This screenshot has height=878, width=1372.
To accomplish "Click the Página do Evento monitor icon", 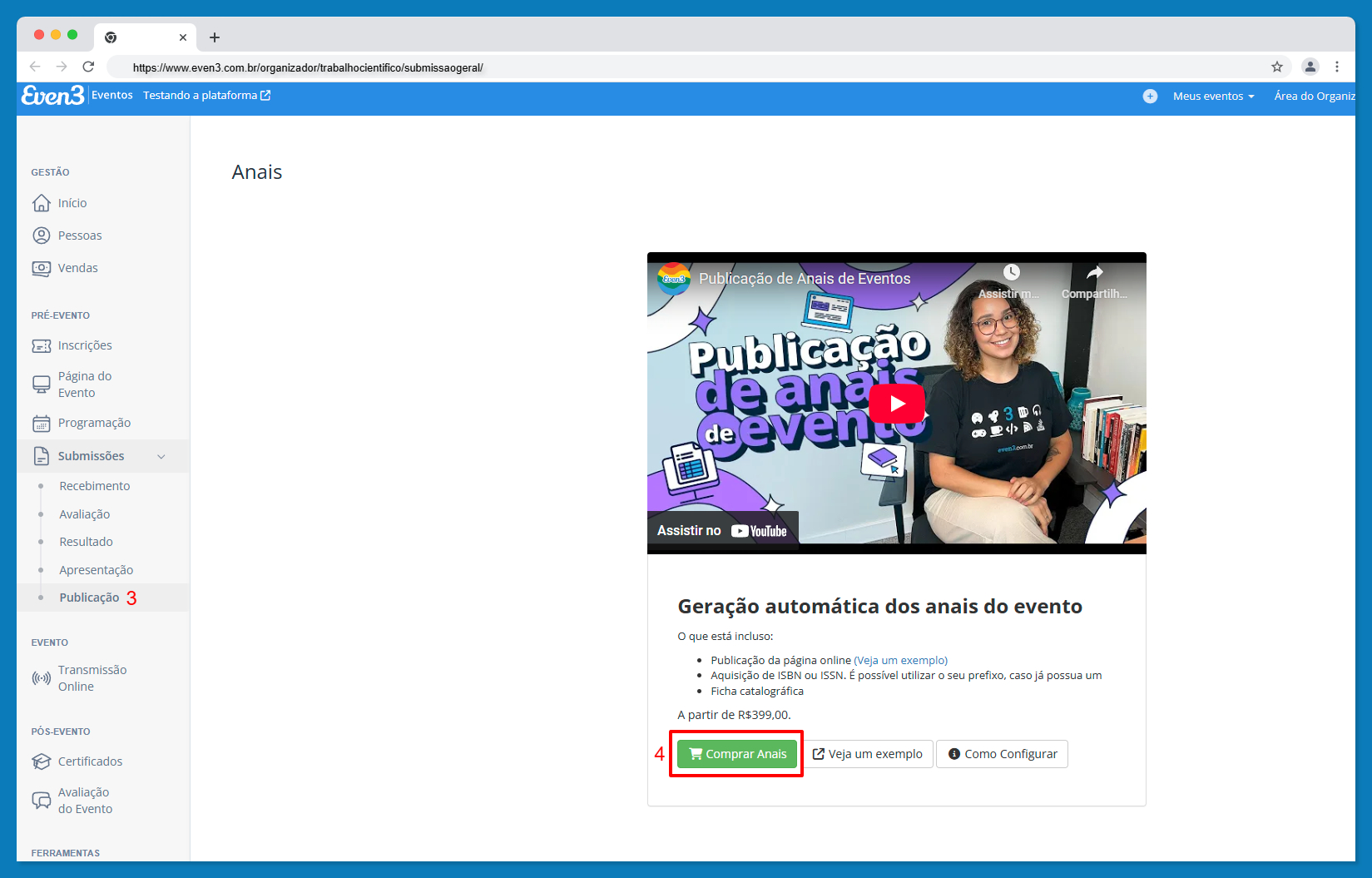I will tap(42, 384).
